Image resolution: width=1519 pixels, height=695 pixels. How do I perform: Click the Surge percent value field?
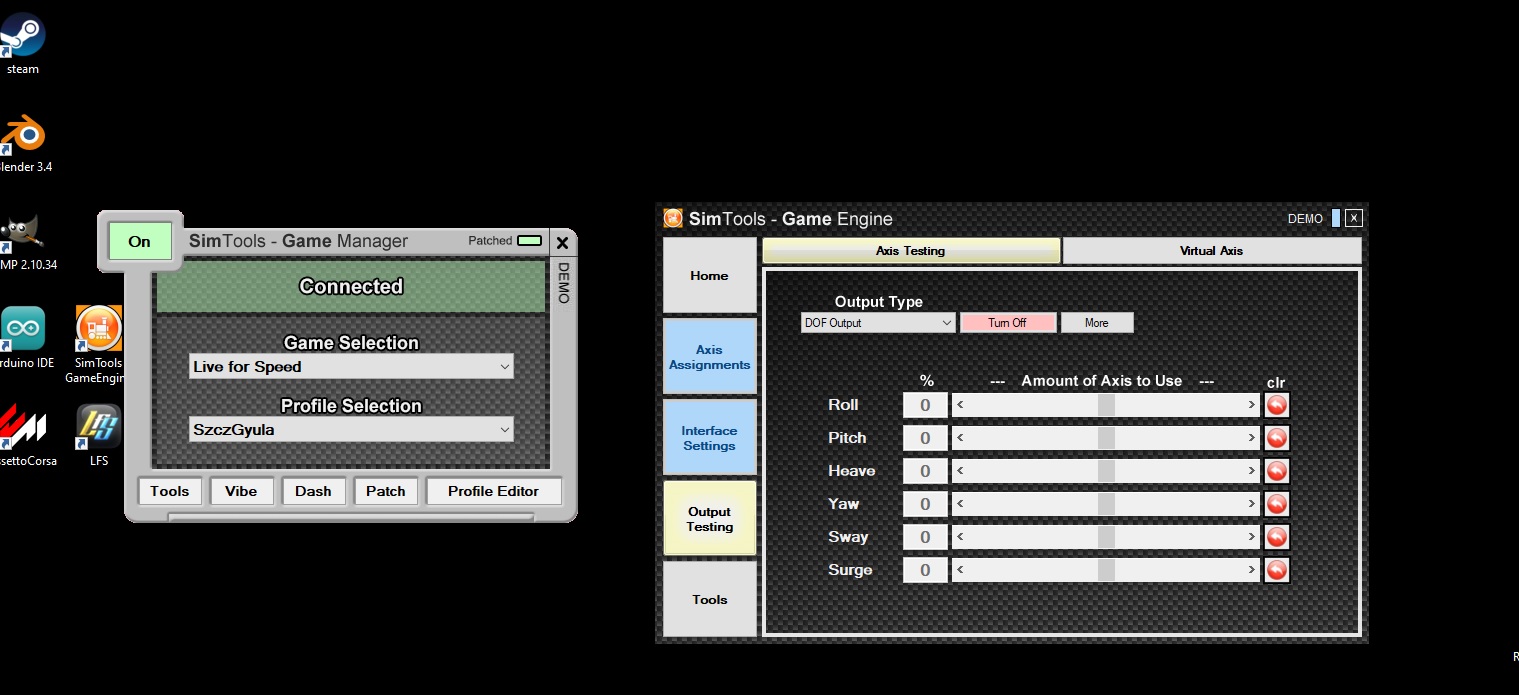coord(925,570)
